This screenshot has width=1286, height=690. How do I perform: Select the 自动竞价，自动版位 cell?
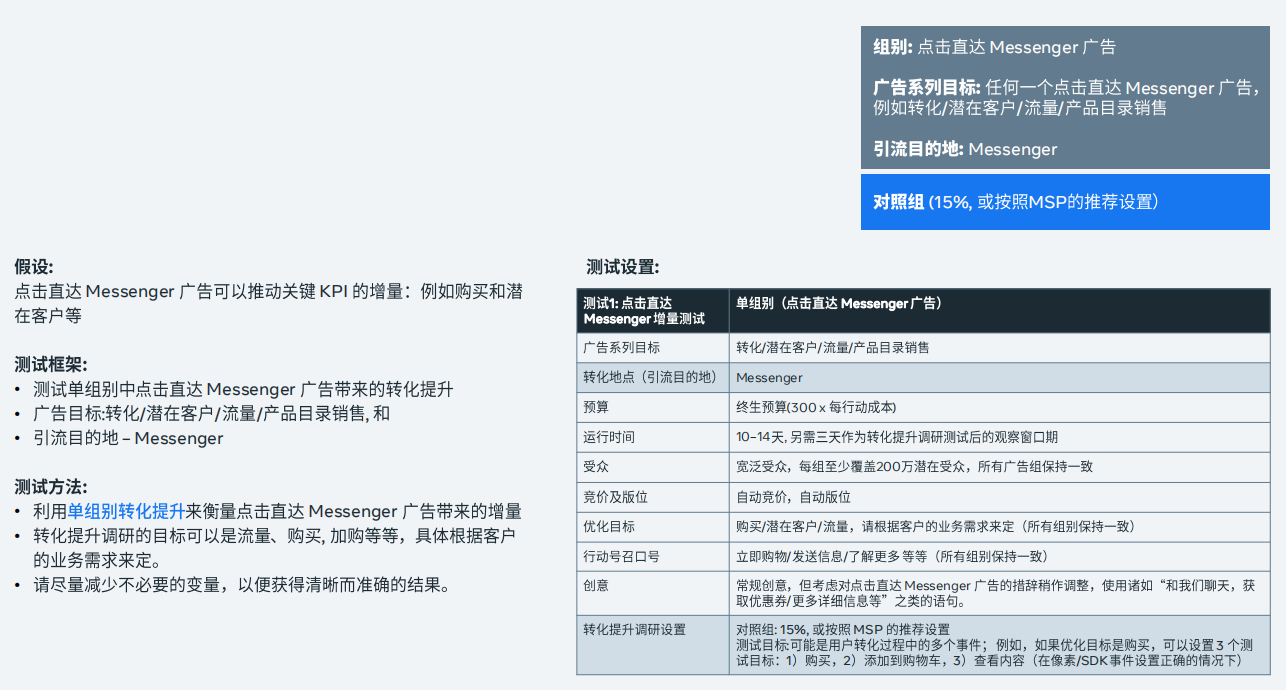(1000, 497)
